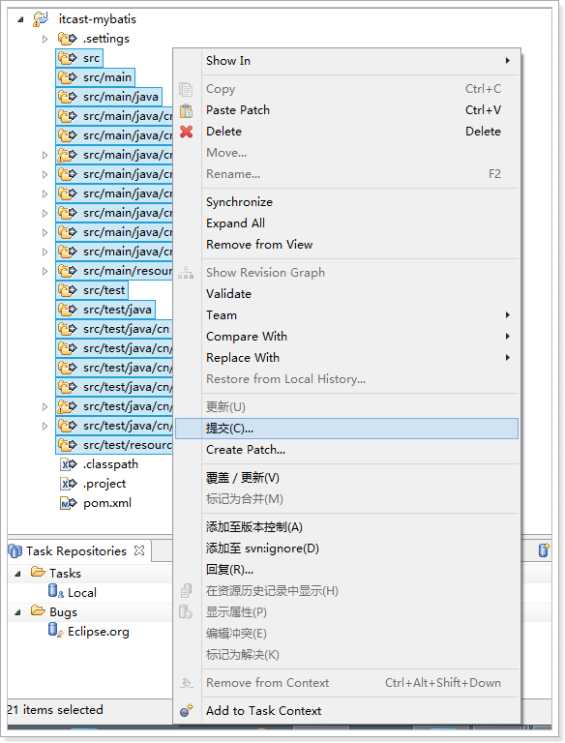Click the pom.xml Maven file icon
The height and width of the screenshot is (743, 565).
click(68, 503)
